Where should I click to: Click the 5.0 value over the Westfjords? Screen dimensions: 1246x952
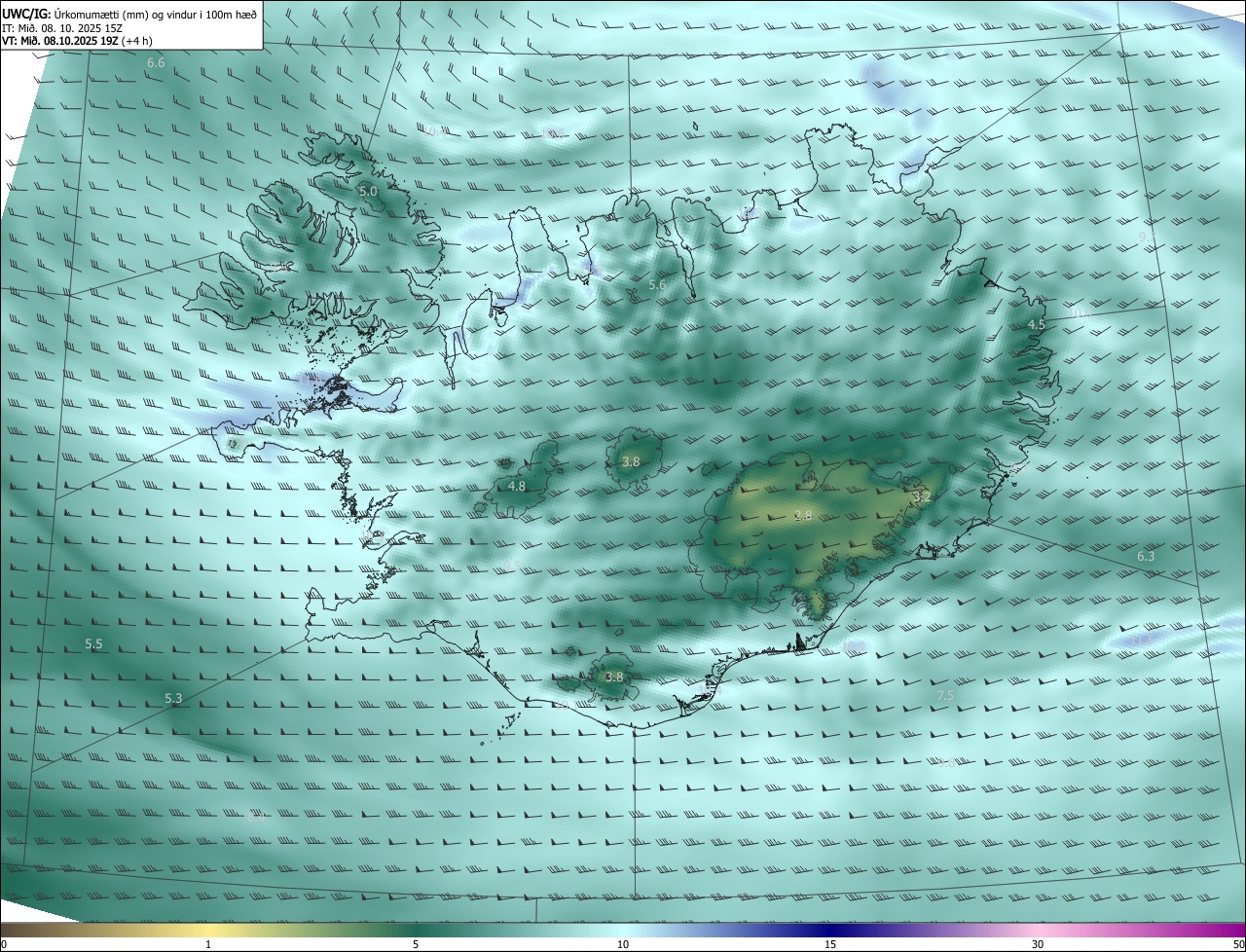click(368, 192)
